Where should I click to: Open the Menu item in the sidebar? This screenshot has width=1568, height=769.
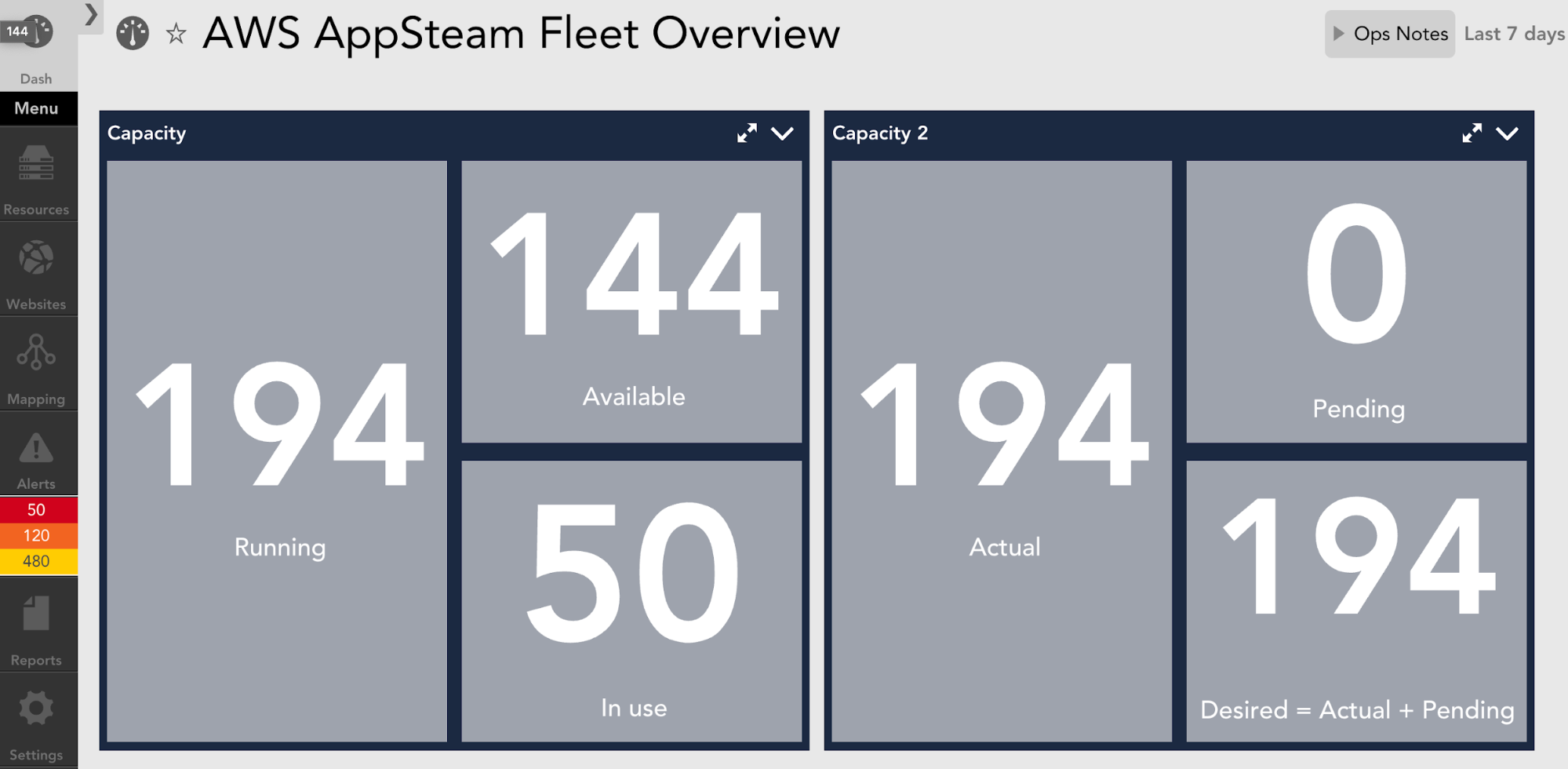tap(37, 108)
